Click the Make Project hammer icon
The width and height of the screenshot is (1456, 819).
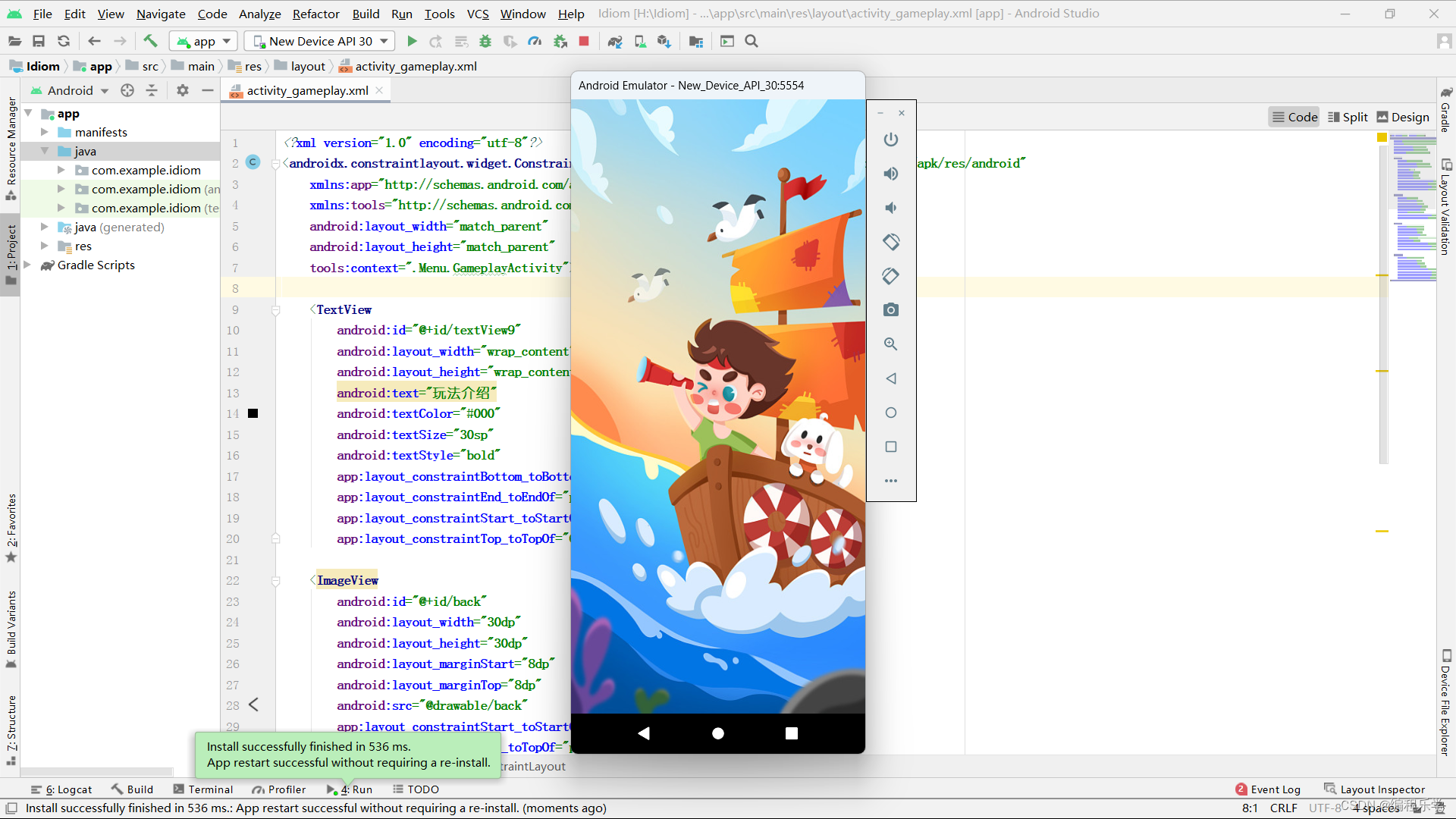click(150, 41)
